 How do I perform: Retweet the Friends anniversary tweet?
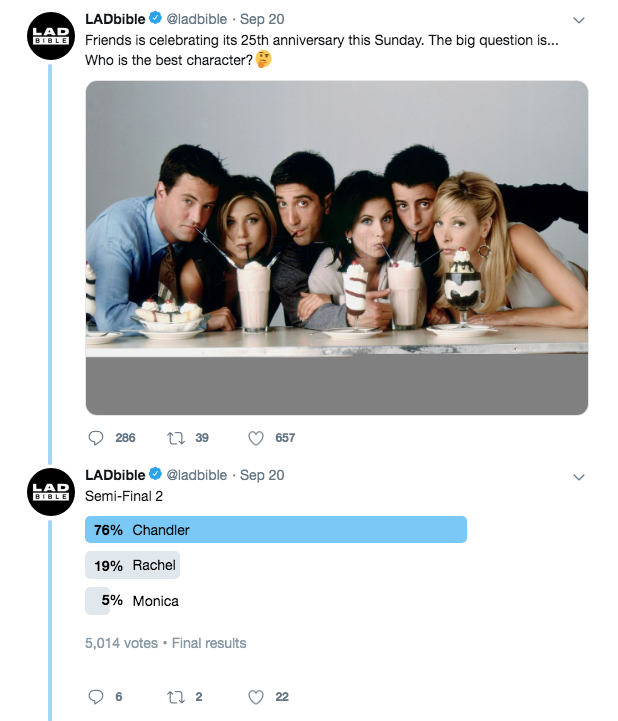point(176,438)
